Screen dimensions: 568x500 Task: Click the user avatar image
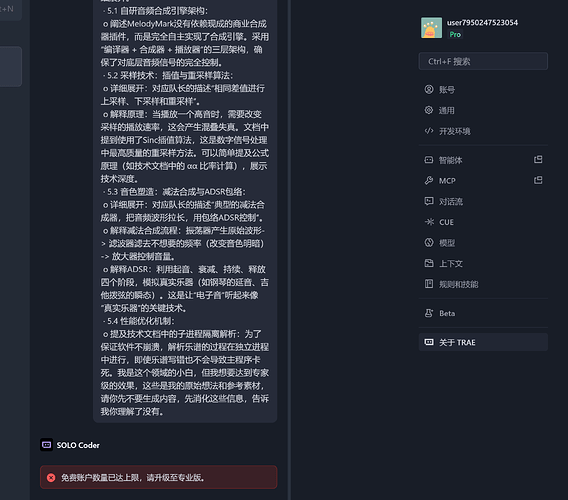(x=431, y=28)
